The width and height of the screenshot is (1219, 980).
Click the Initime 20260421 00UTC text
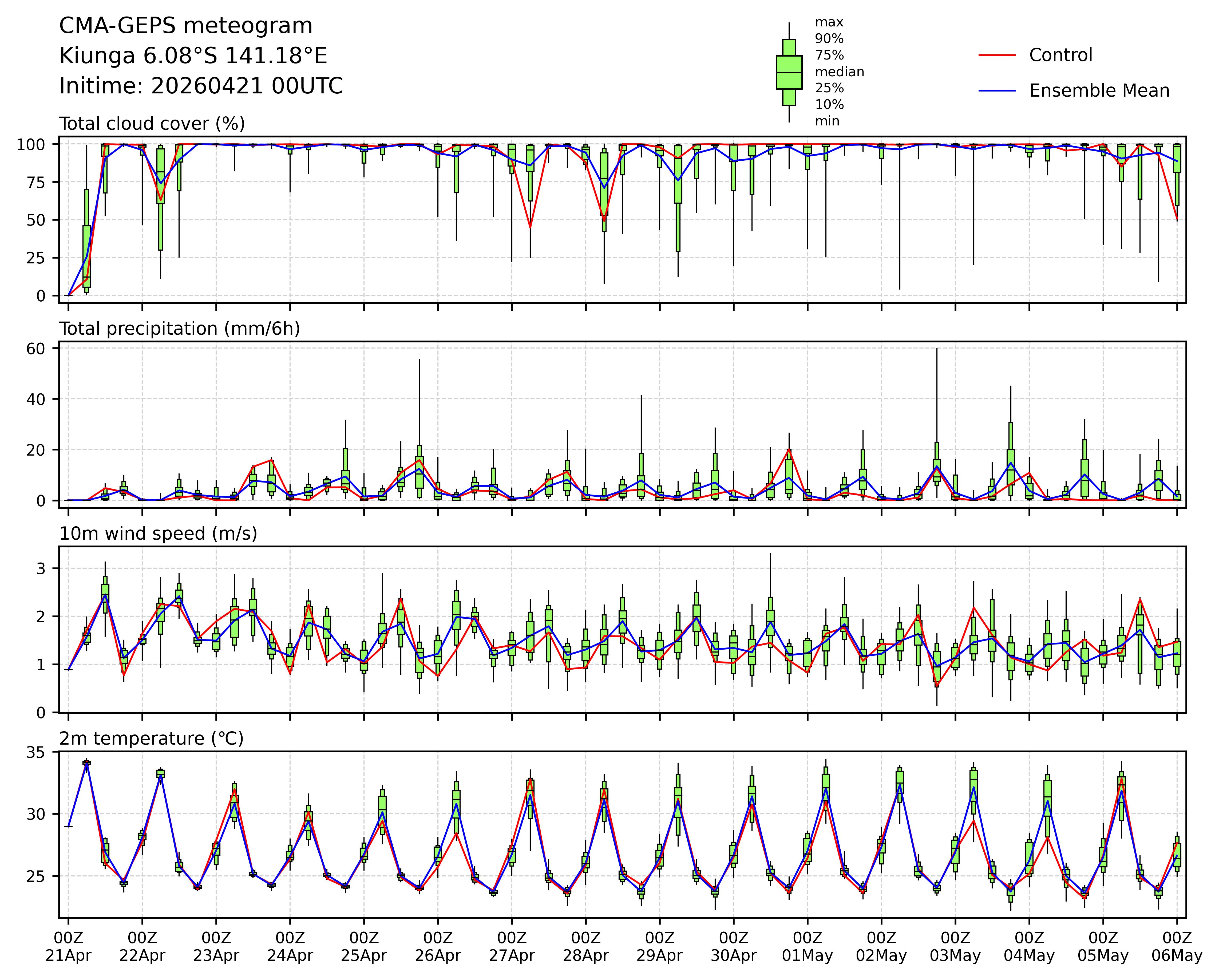pyautogui.click(x=201, y=86)
